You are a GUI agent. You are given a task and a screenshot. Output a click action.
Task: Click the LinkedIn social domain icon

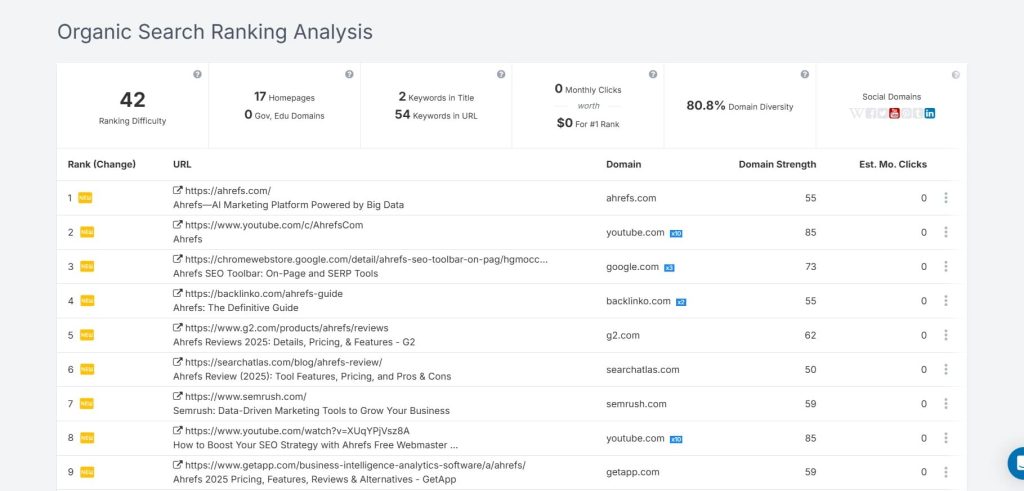(x=930, y=113)
